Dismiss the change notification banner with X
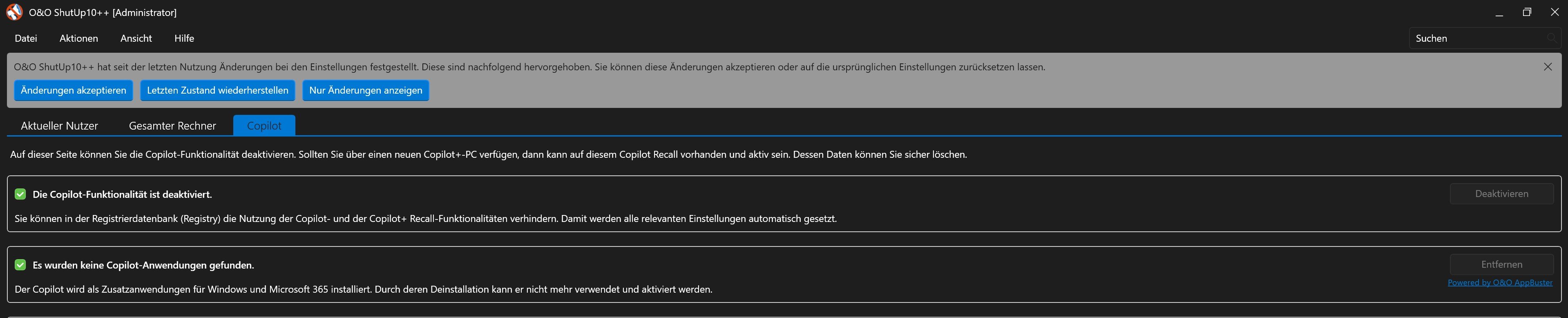Viewport: 1568px width, 318px height. (x=1548, y=67)
